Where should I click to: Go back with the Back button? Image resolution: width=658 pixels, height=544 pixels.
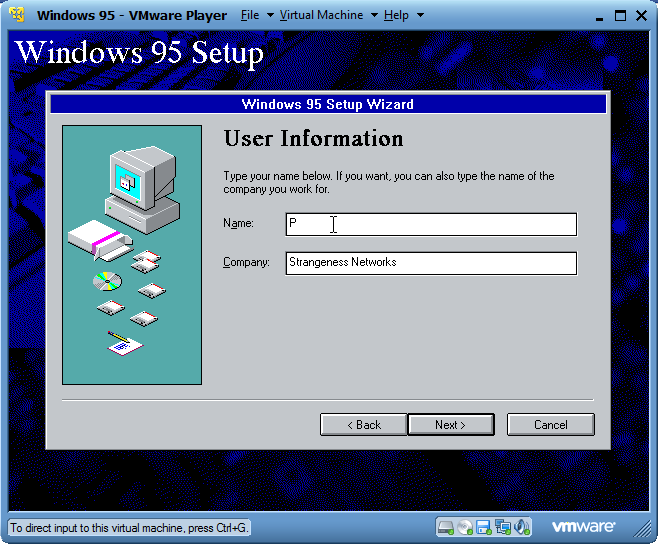click(363, 425)
